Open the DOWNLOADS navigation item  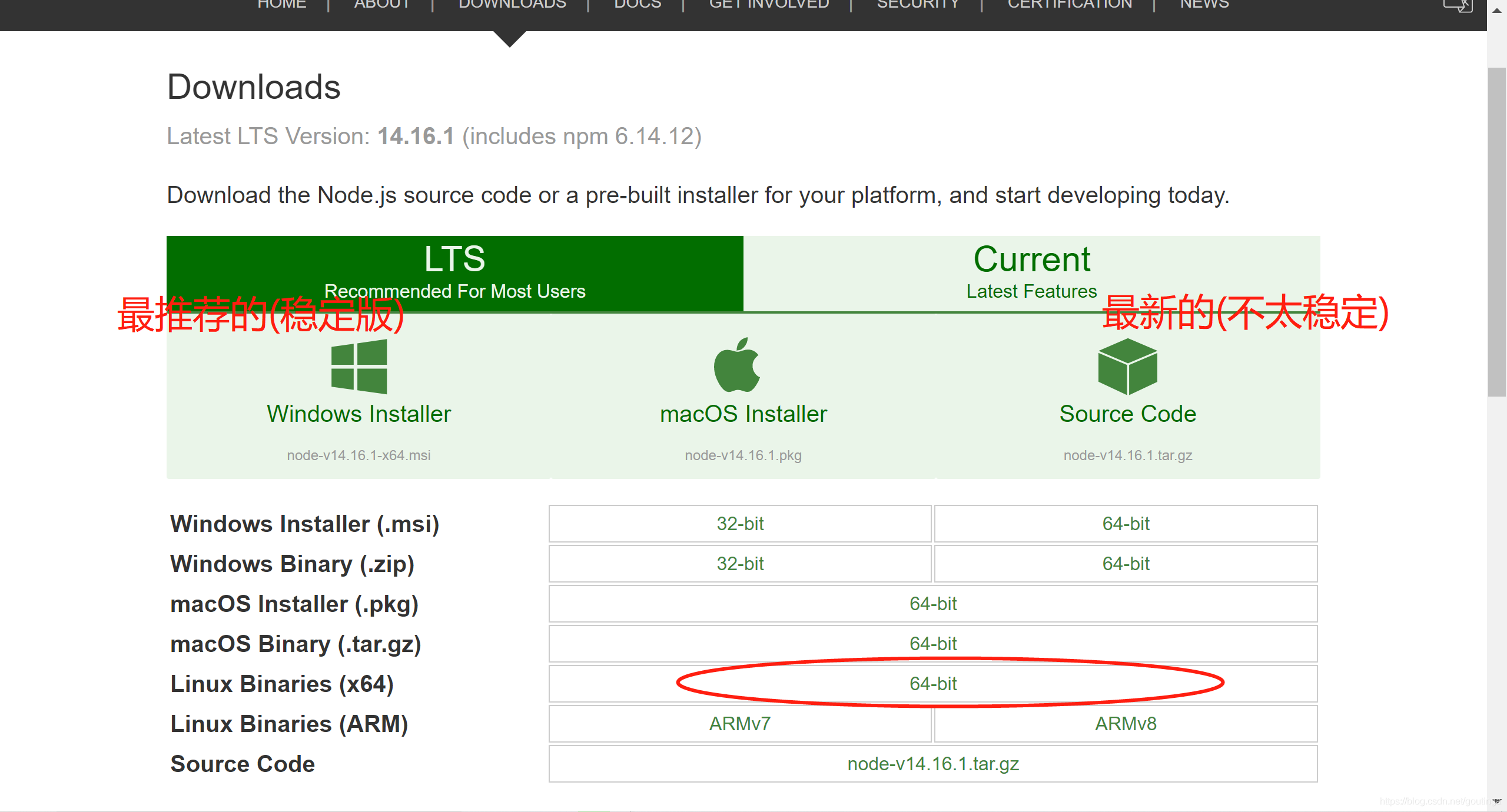point(512,5)
